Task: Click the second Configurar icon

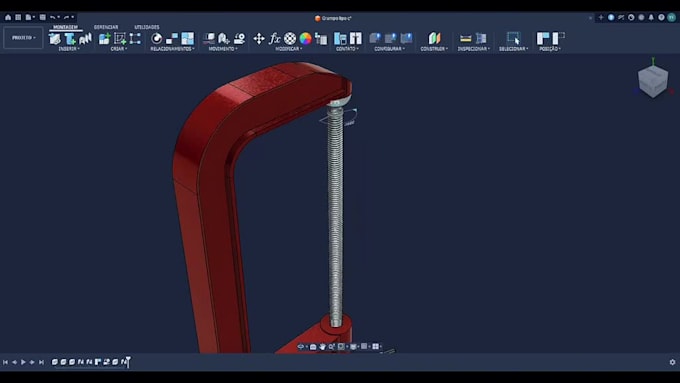Action: click(x=391, y=39)
